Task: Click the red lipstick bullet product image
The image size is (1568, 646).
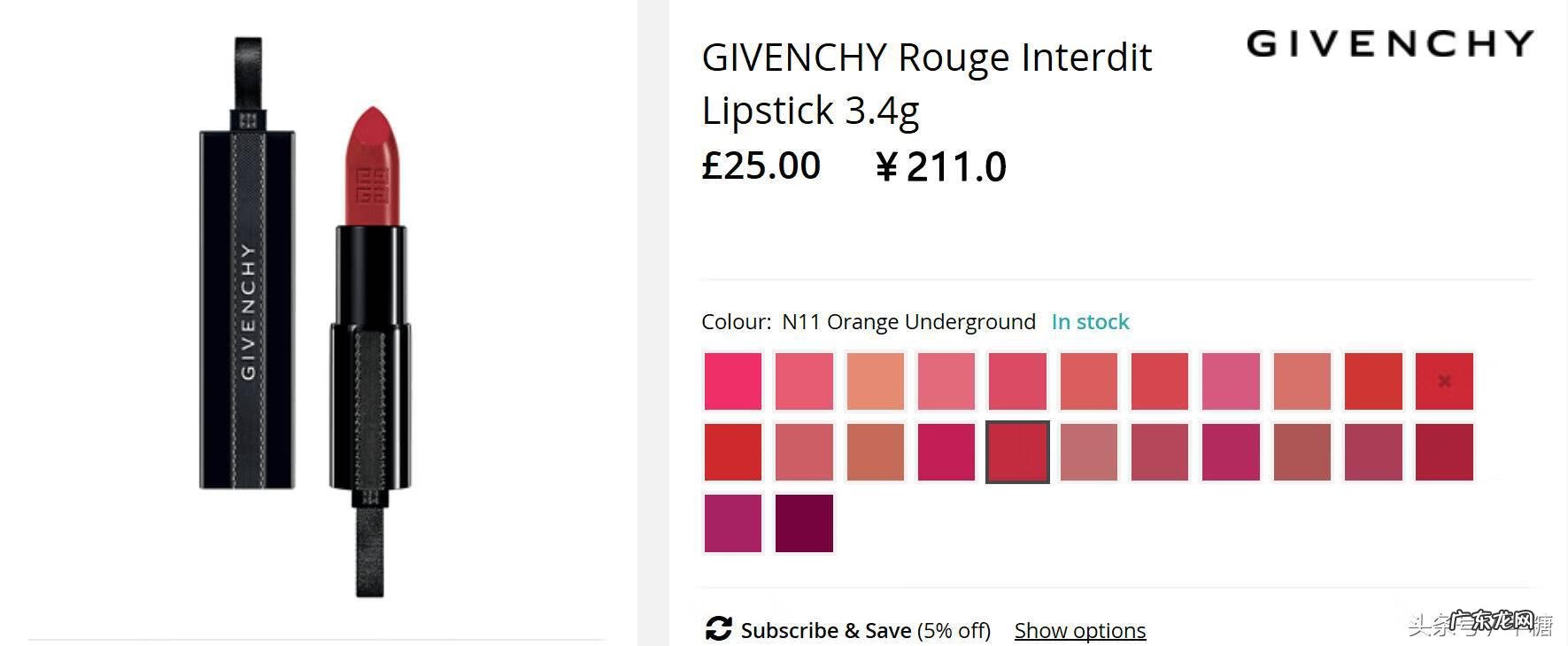Action: click(x=372, y=168)
